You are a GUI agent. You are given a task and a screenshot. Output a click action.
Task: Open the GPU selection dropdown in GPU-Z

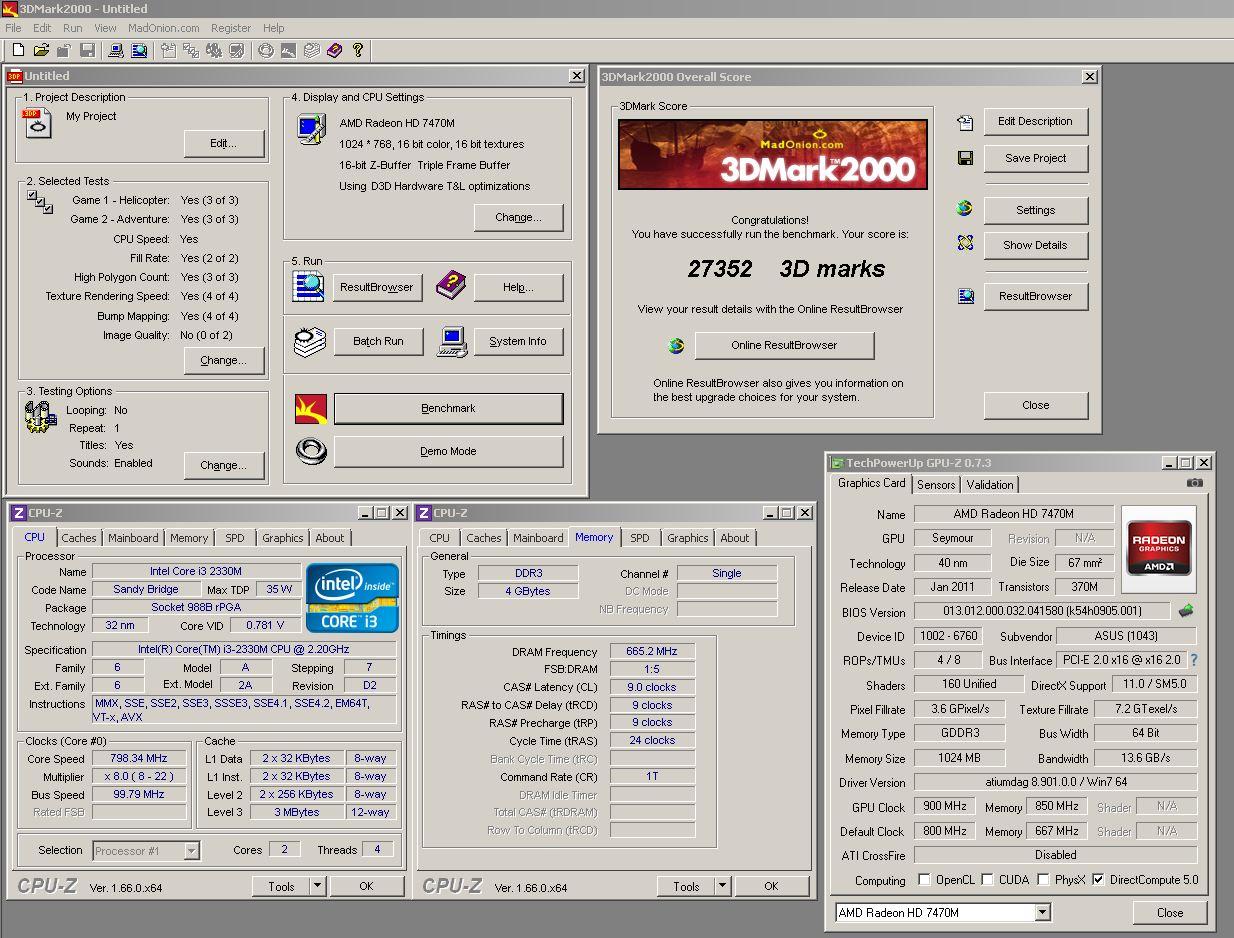[1042, 912]
